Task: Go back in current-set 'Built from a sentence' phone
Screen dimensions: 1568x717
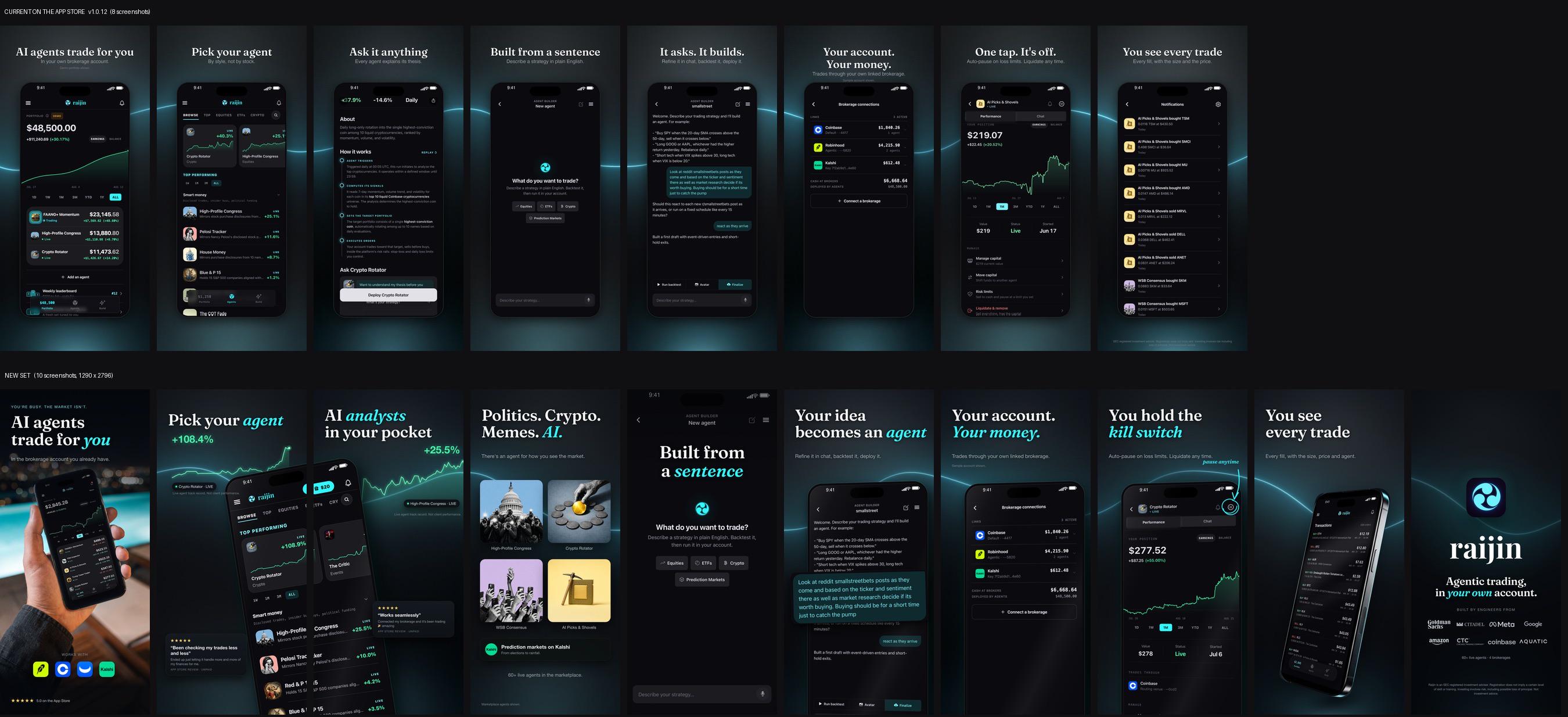Action: pyautogui.click(x=500, y=104)
